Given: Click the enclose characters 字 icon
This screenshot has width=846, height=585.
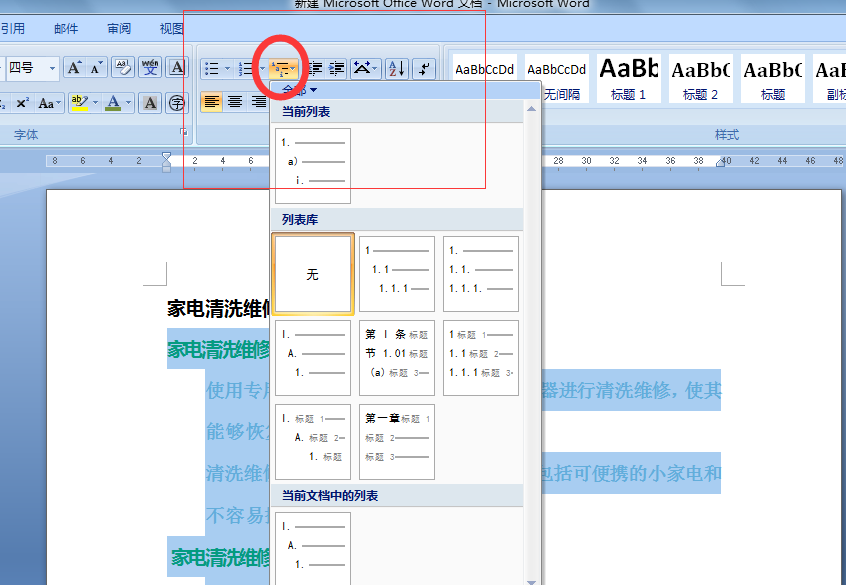Looking at the screenshot, I should point(177,103).
